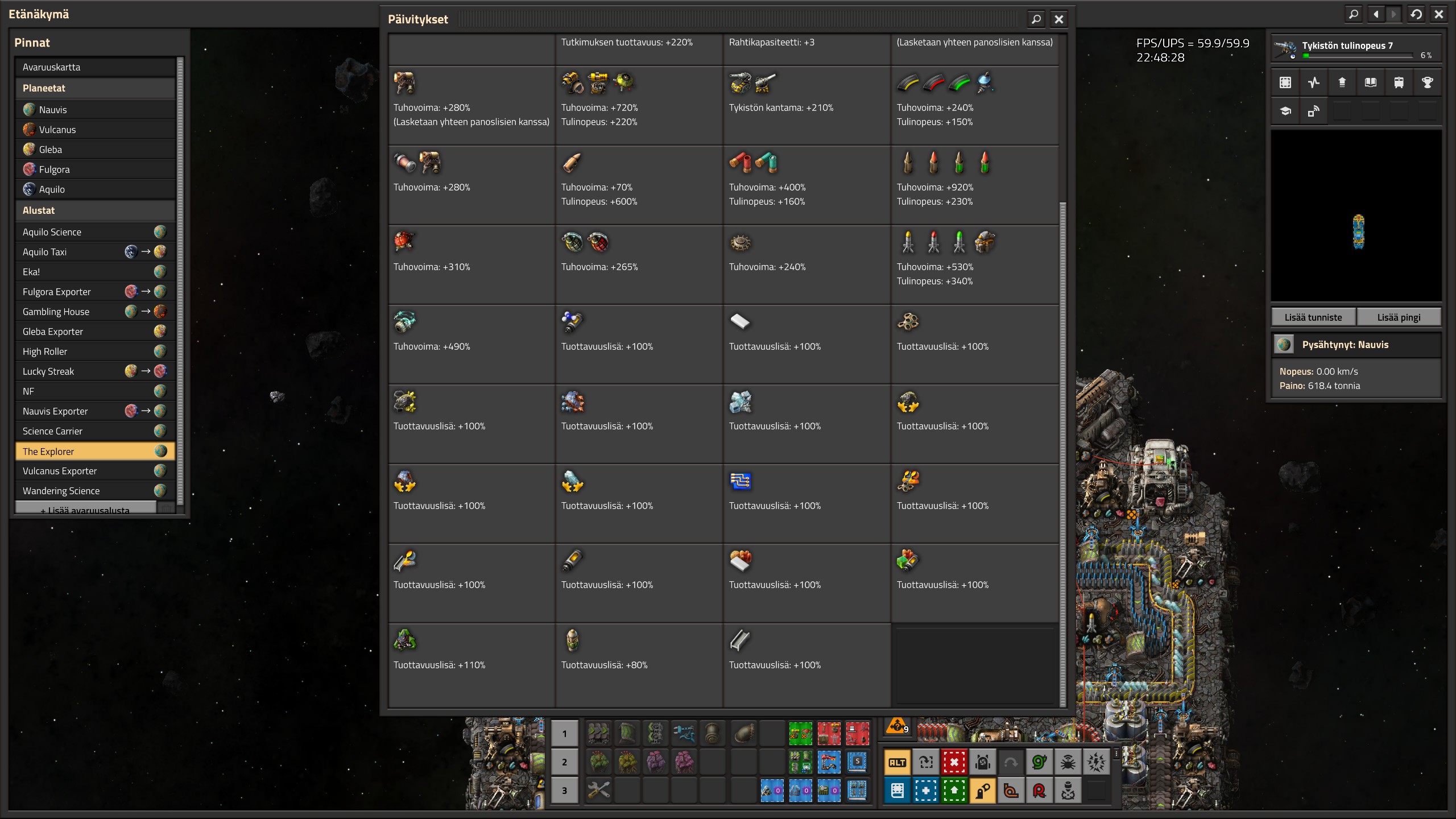The width and height of the screenshot is (1456, 819).
Task: Toggle the orange belt immunity shortcut
Action: [x=1011, y=791]
